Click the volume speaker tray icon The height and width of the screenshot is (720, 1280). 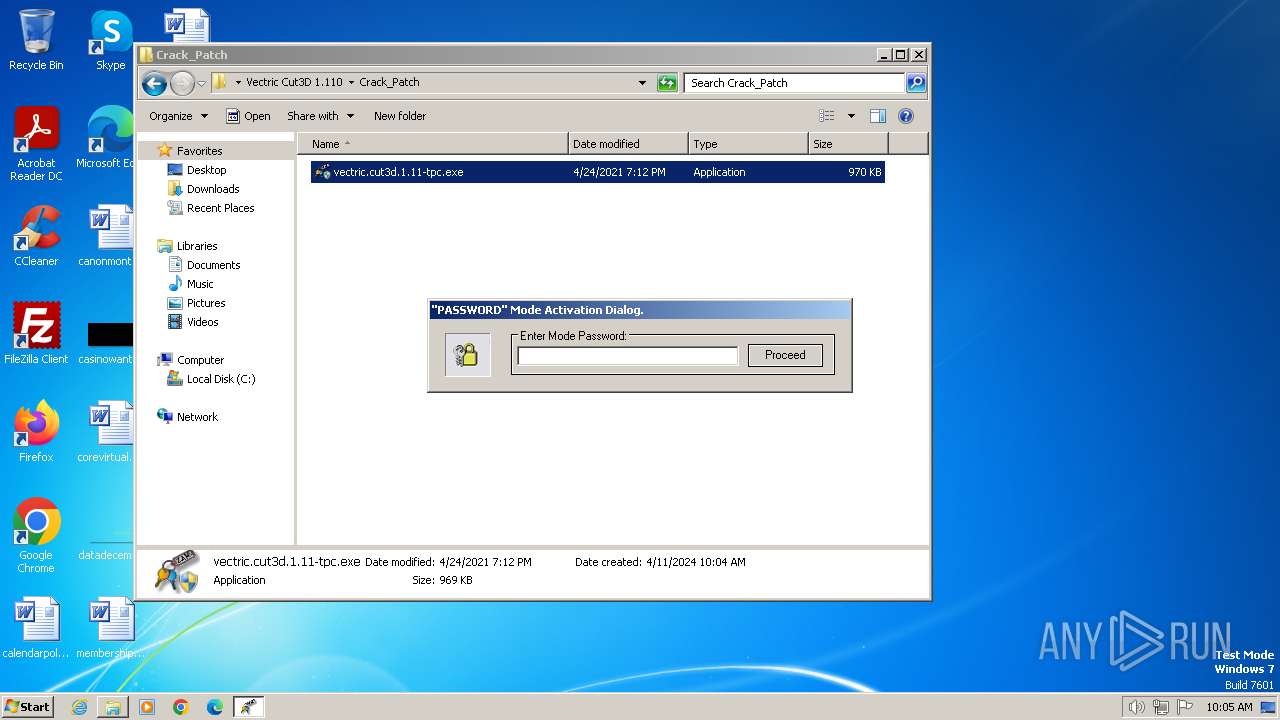1136,707
